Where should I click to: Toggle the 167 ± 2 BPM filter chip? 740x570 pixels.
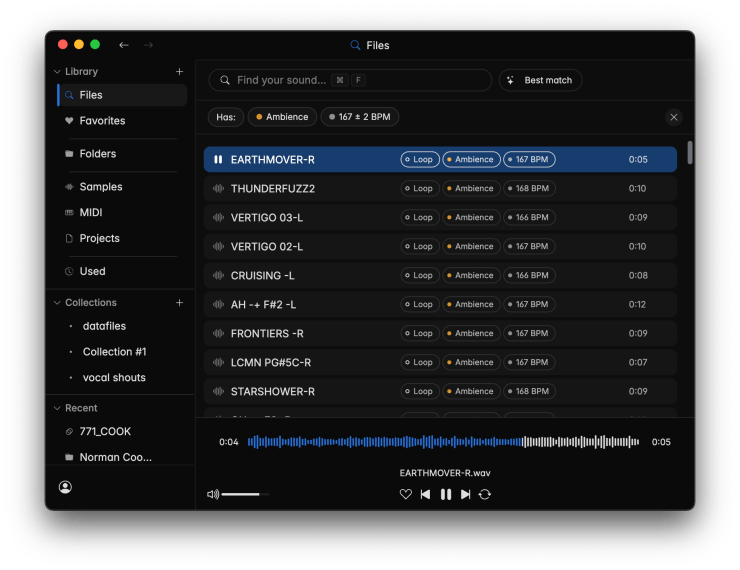click(x=360, y=117)
